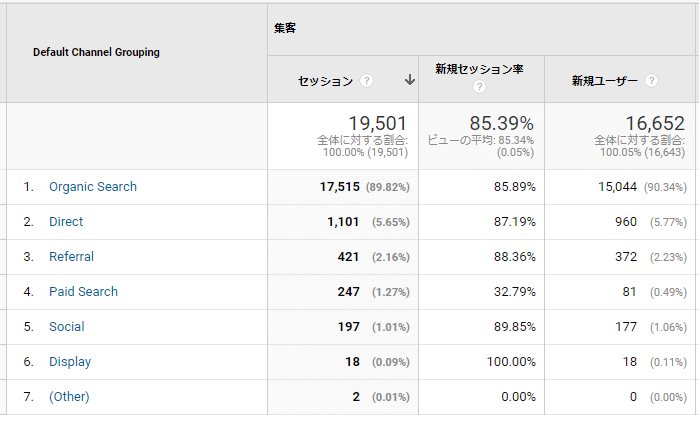
Task: Sort by セッション column header
Action: pos(325,81)
